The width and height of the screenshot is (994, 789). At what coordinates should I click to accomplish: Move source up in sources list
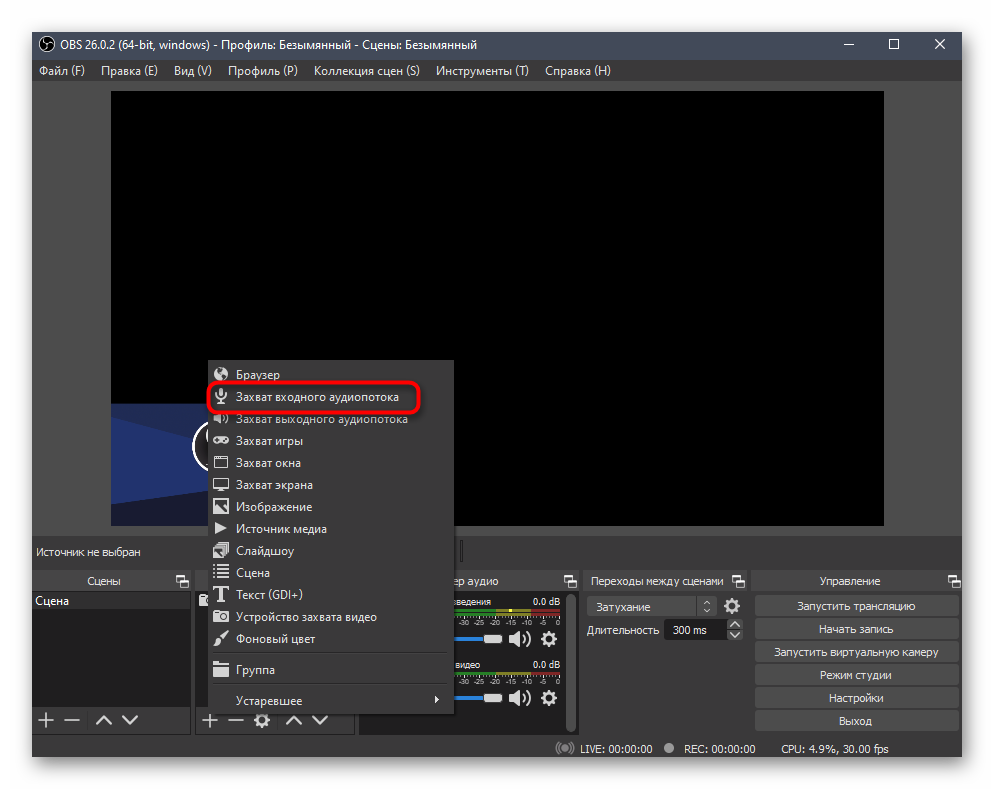[x=294, y=720]
